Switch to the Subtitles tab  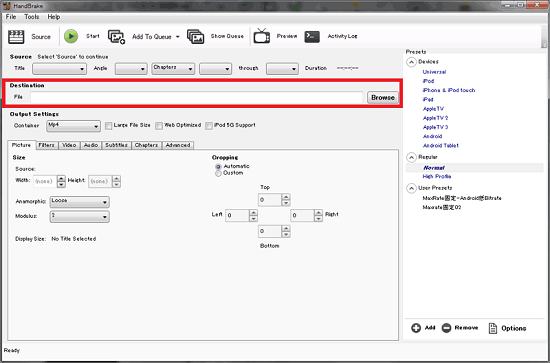tap(116, 145)
